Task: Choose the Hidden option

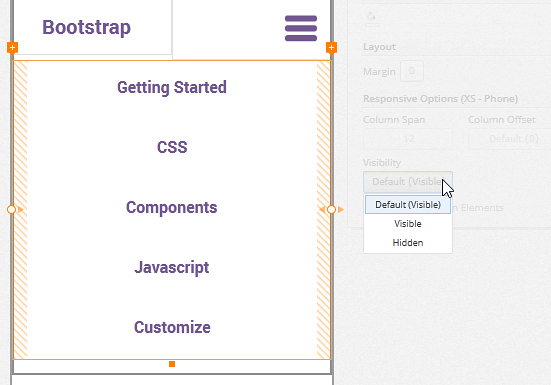Action: click(x=408, y=242)
